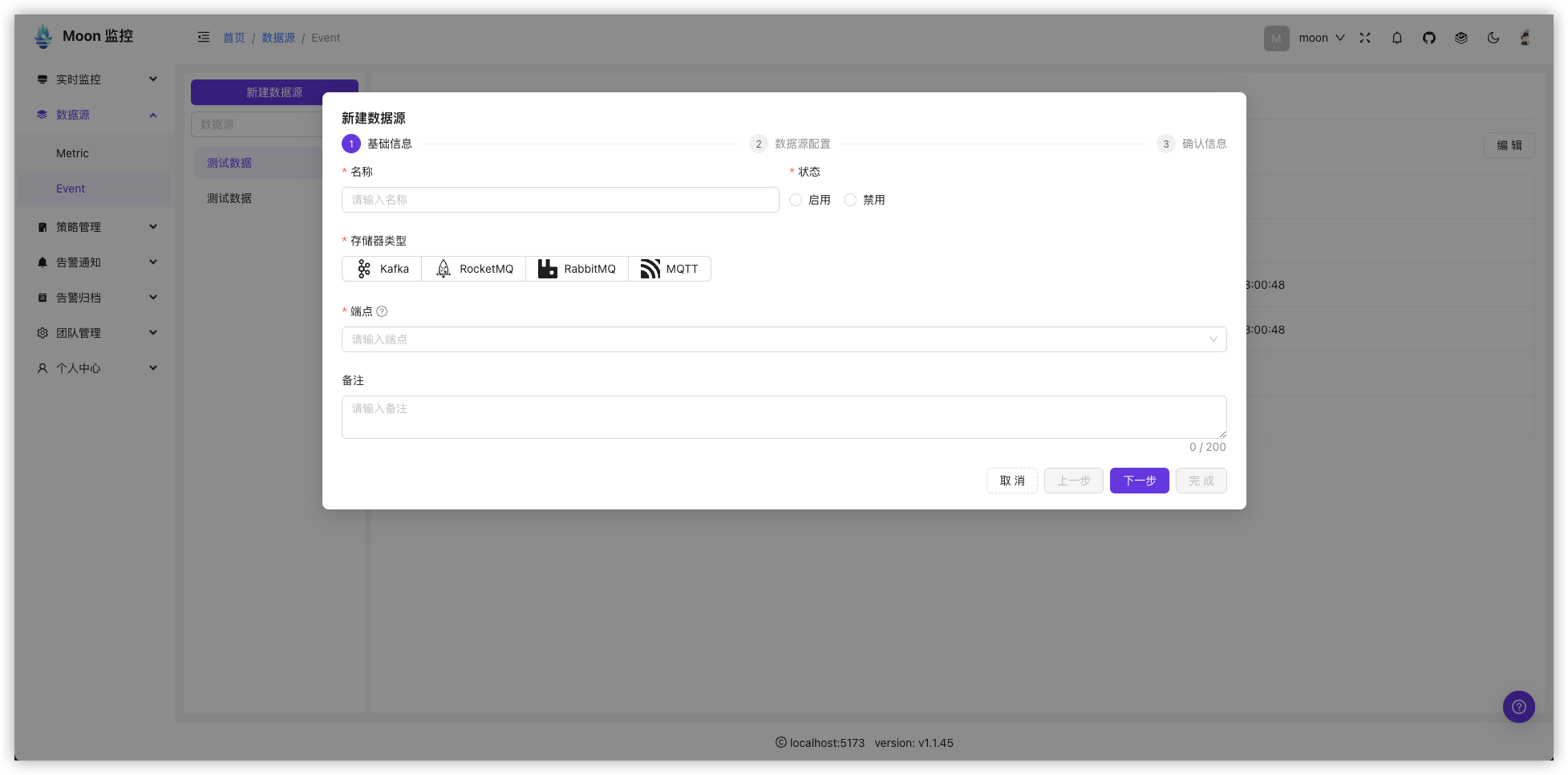The width and height of the screenshot is (1568, 775).
Task: Select RocketMQ storage type
Action: click(x=473, y=269)
